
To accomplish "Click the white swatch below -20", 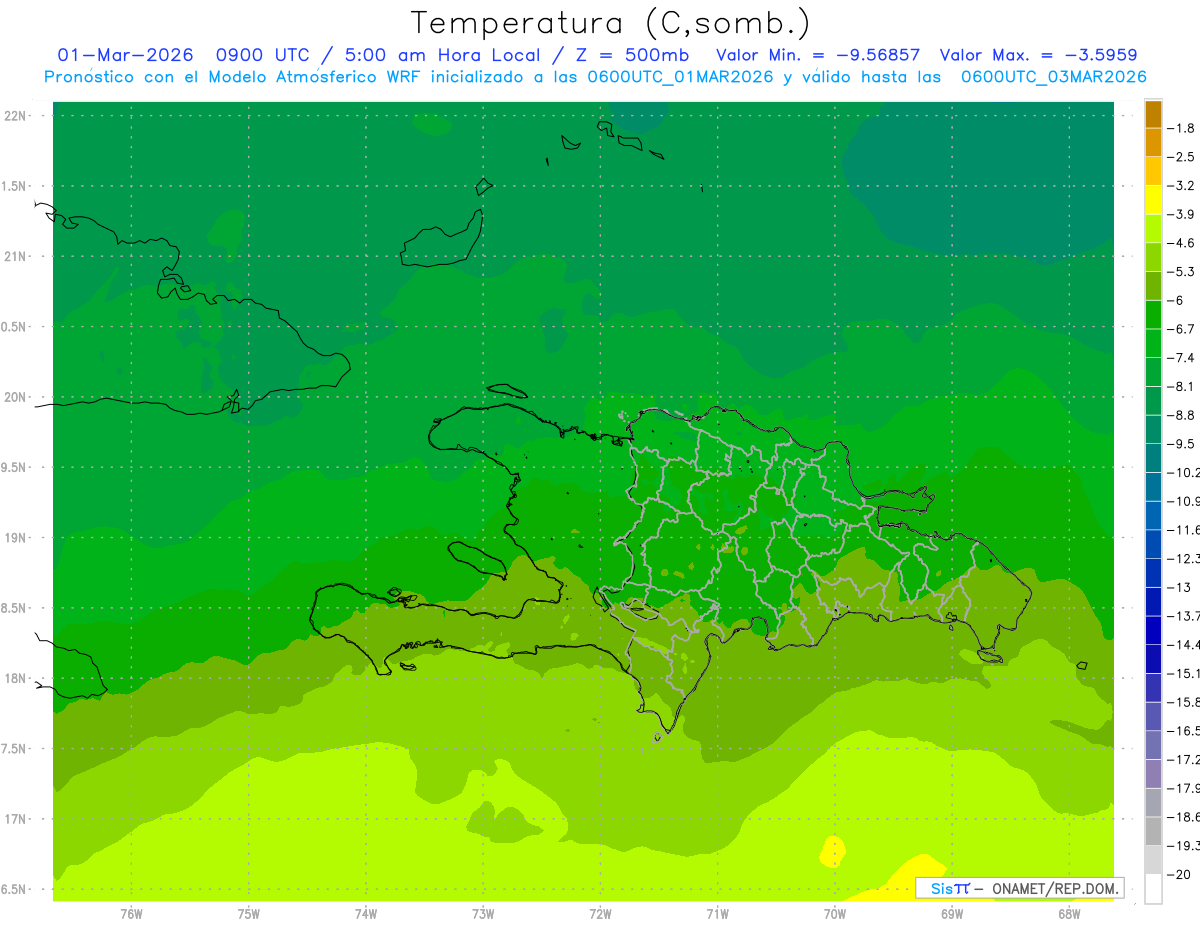I will coord(1153,889).
